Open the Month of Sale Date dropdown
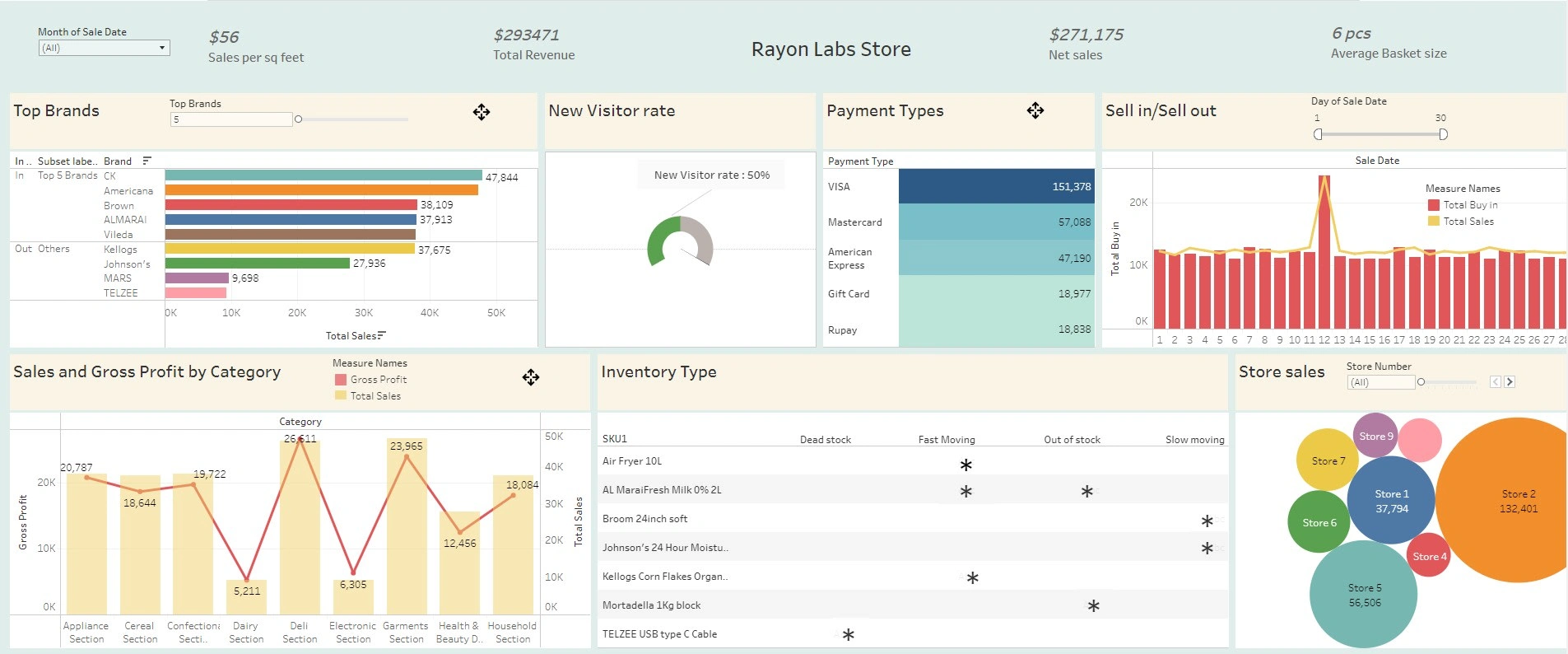 (x=104, y=48)
